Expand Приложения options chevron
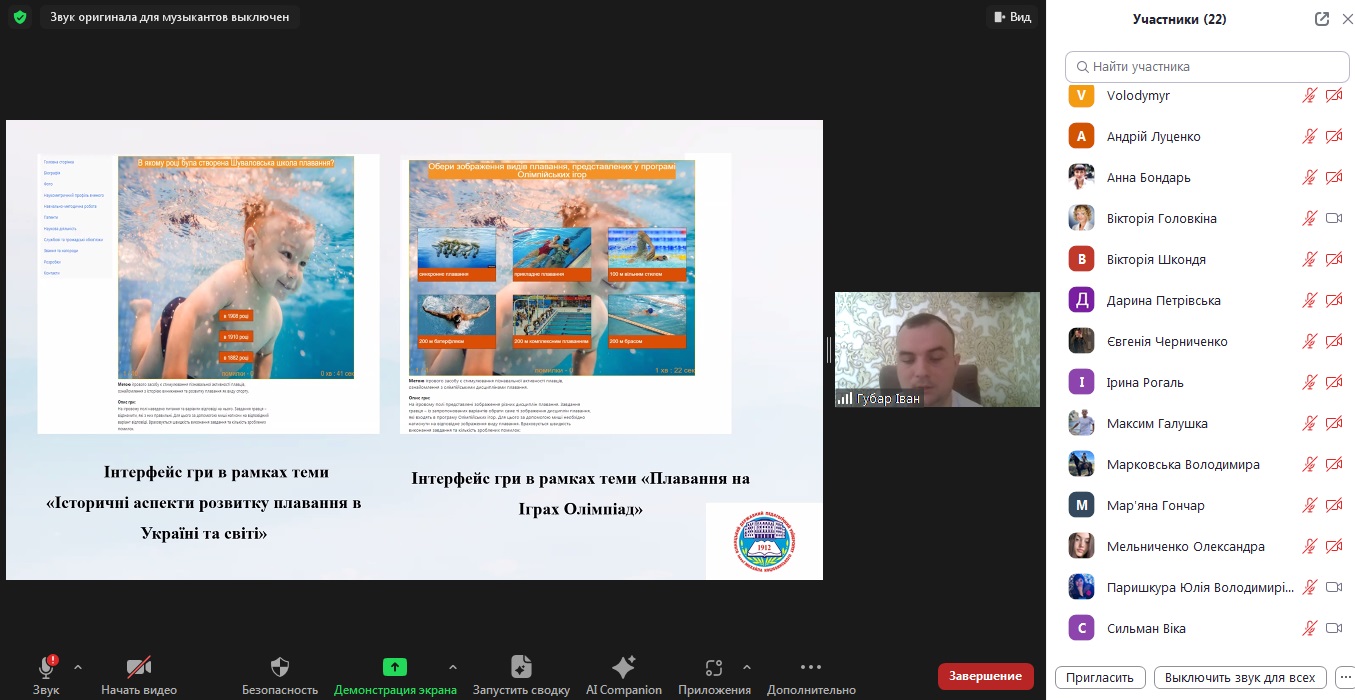Image resolution: width=1355 pixels, height=700 pixels. 746,667
